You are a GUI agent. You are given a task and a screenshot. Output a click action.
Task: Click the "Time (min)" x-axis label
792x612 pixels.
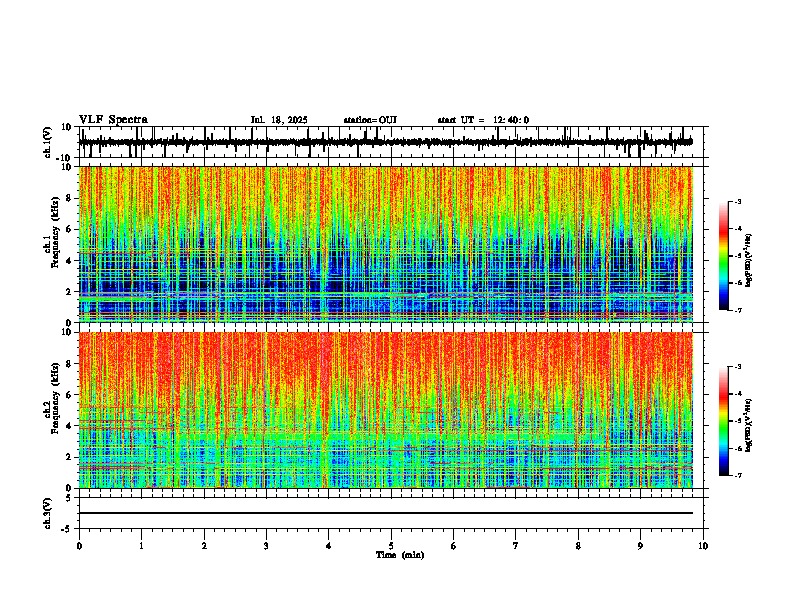[x=400, y=555]
